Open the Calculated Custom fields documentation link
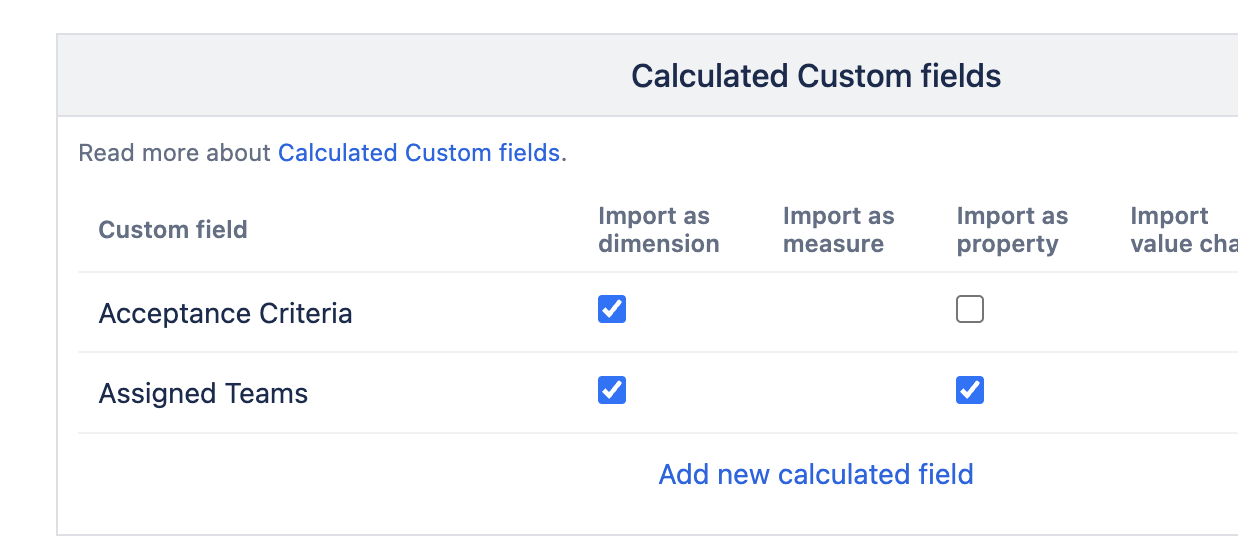Viewport: 1238px width, 554px height. 419,153
